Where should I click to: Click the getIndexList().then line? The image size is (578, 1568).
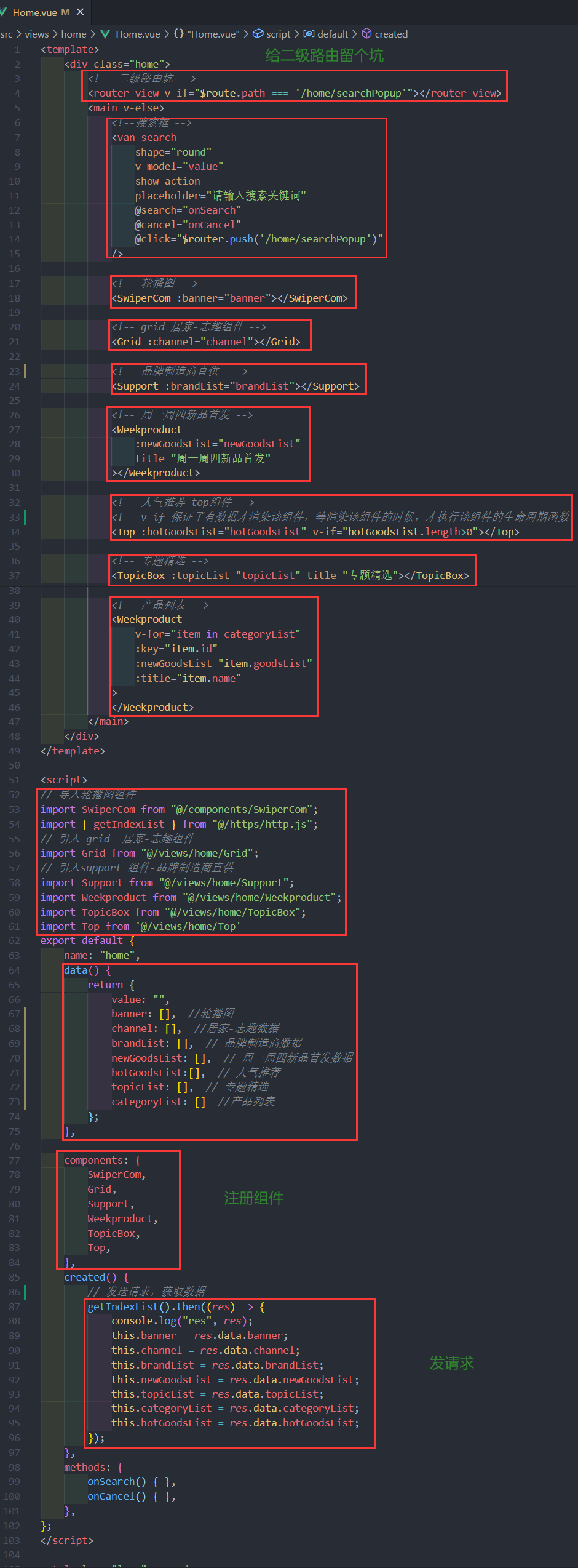click(176, 1306)
